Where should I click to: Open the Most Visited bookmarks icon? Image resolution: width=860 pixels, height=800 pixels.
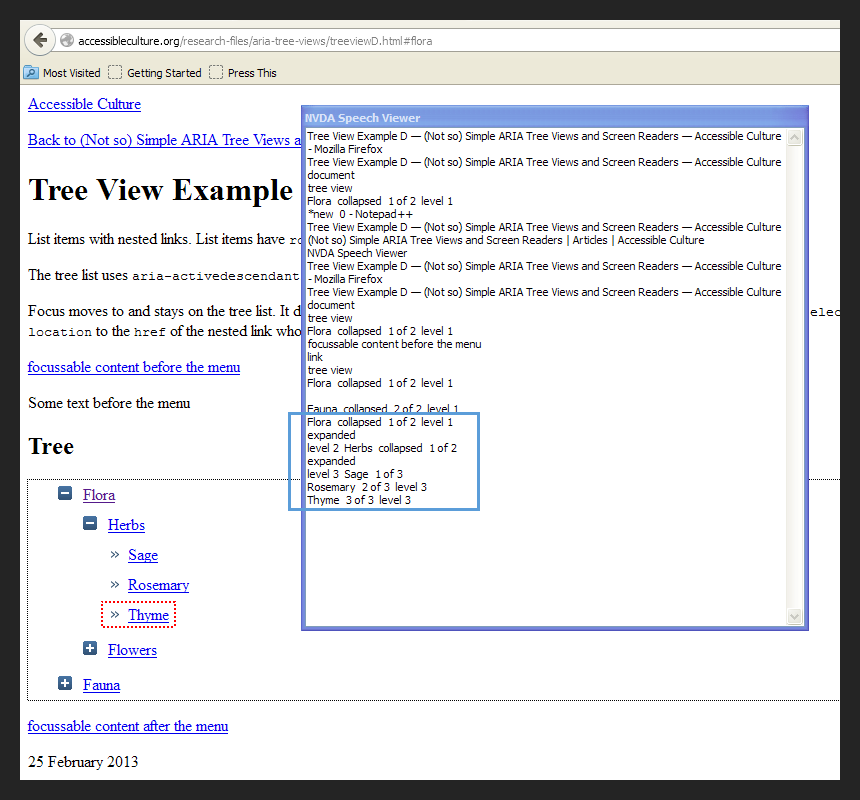(x=31, y=73)
